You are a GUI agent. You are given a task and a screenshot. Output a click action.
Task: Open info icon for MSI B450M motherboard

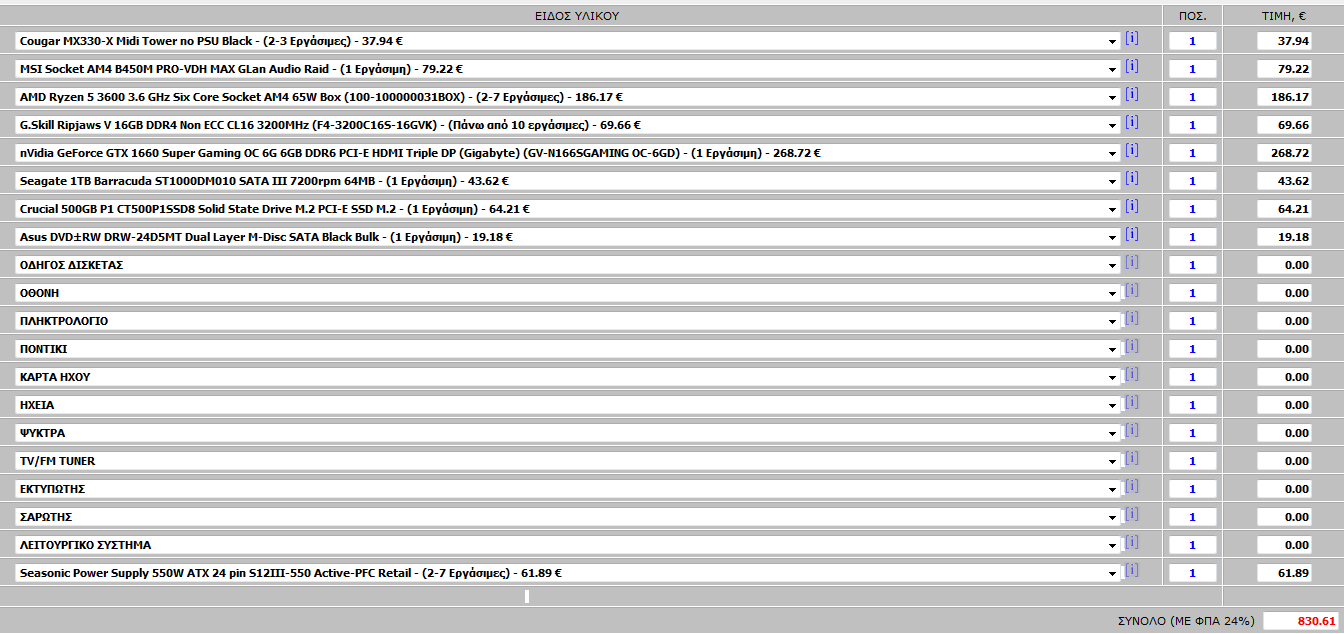[x=1131, y=67]
